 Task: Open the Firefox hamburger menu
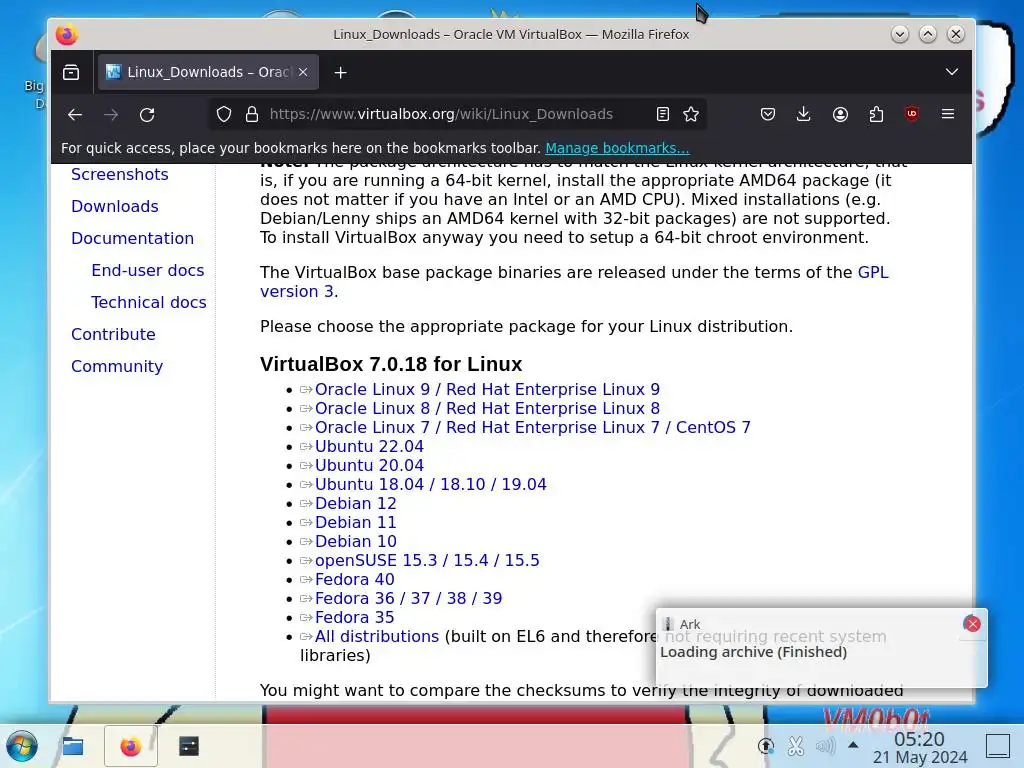(x=948, y=114)
